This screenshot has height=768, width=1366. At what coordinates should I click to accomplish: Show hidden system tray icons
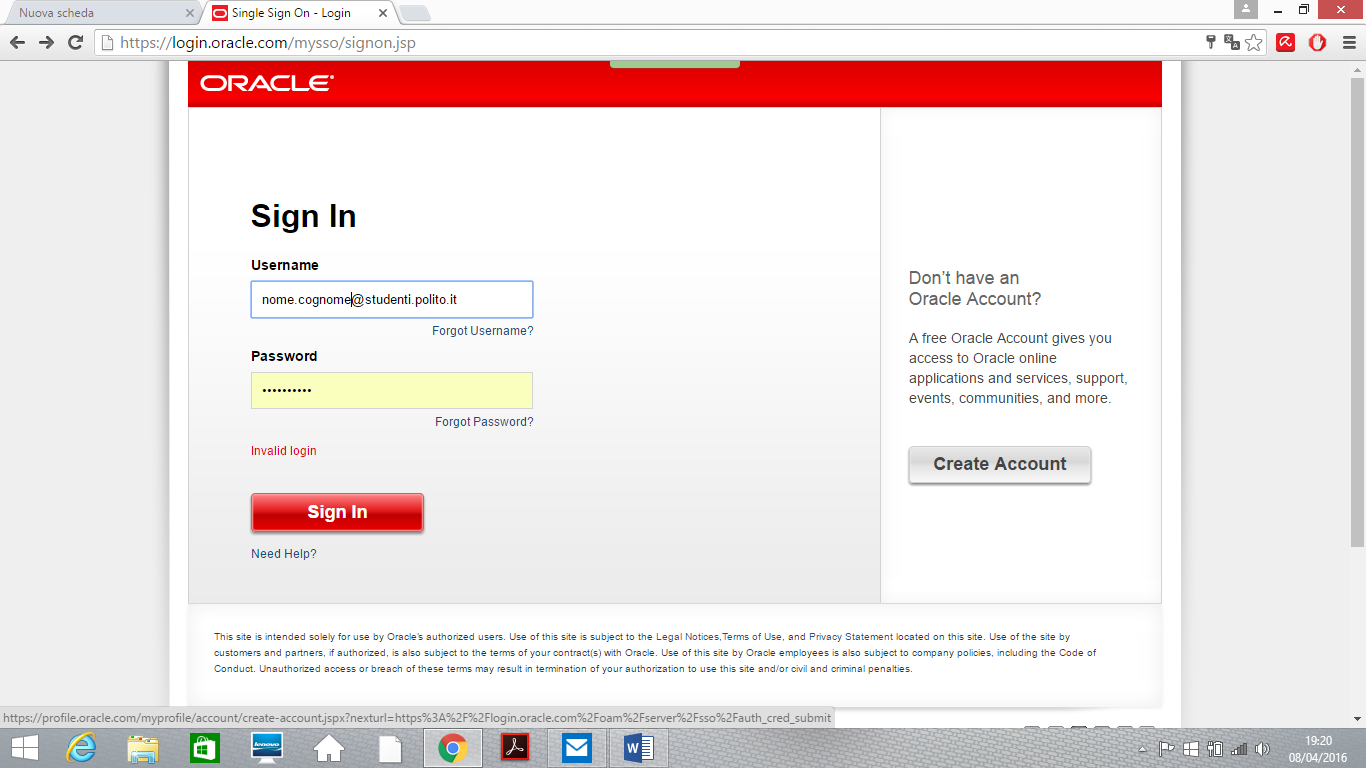click(x=1143, y=749)
